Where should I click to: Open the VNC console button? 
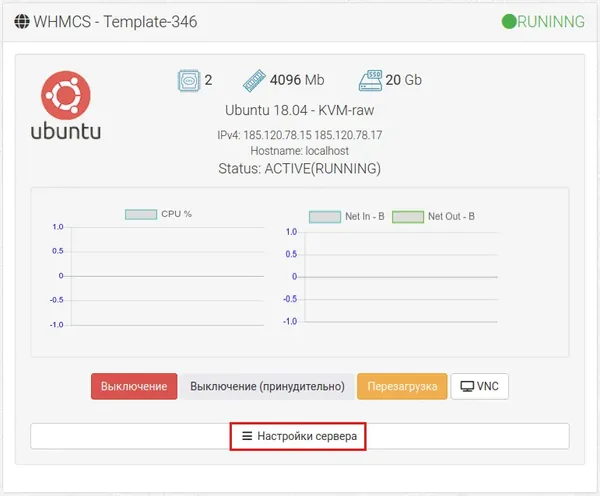479,386
